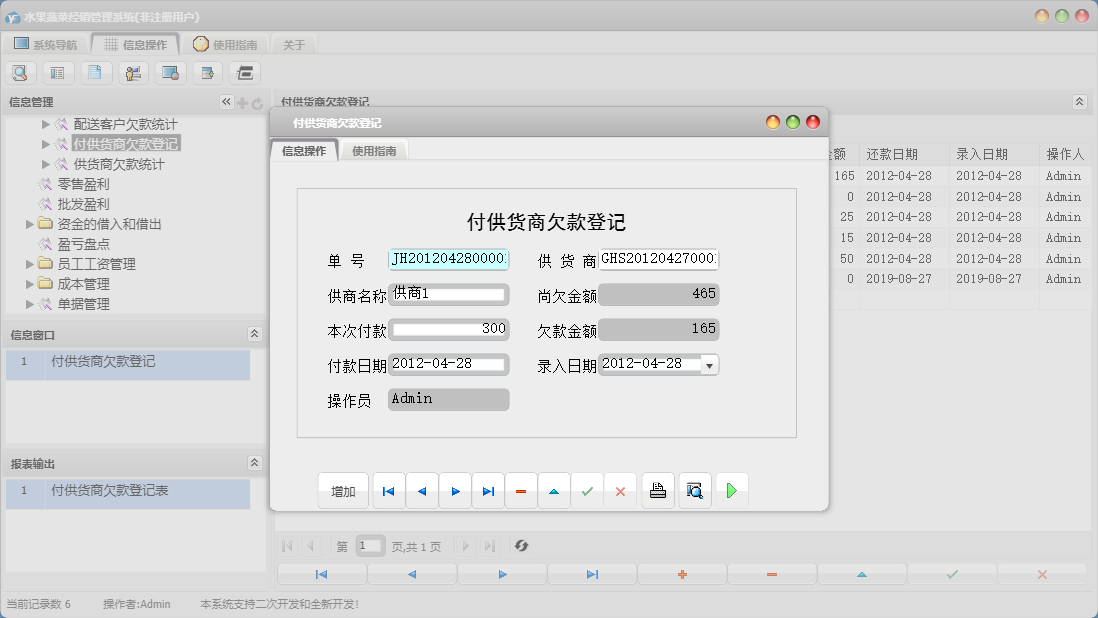Screen dimensions: 1098x618
Task: Collapse the 信息窗口 panel
Action: (x=254, y=334)
